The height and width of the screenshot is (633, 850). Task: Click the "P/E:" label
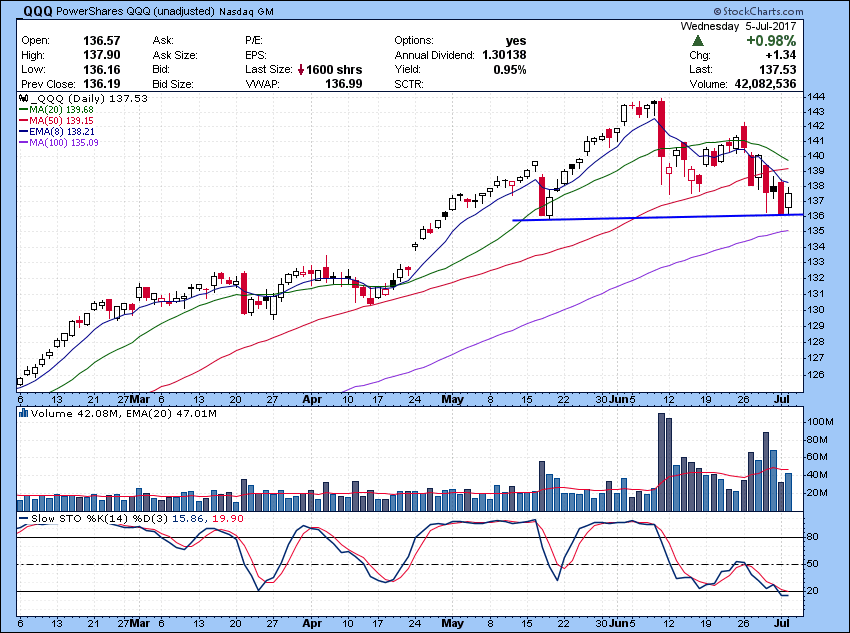point(254,41)
